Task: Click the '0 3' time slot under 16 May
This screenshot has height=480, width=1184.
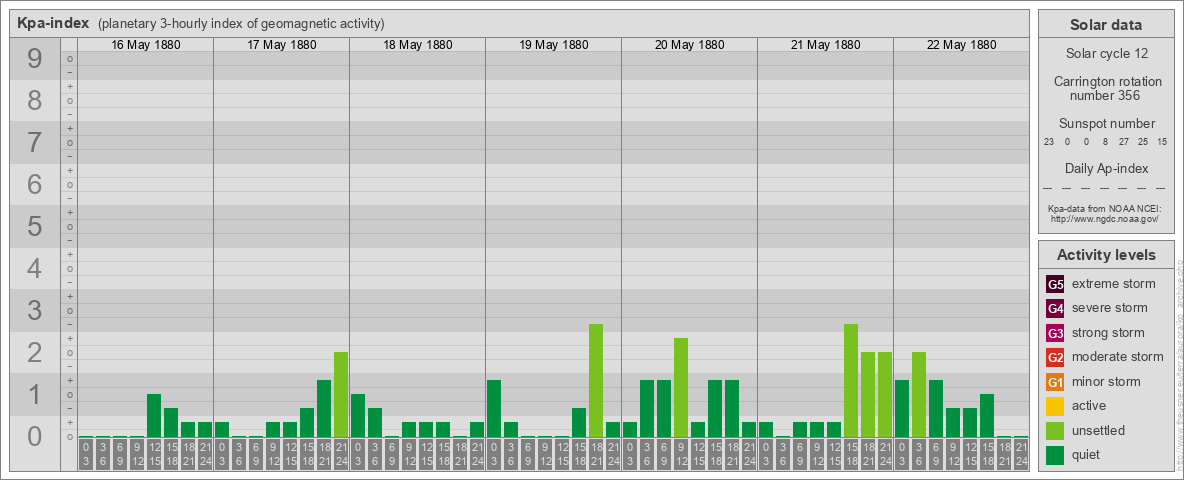Action: (86, 454)
